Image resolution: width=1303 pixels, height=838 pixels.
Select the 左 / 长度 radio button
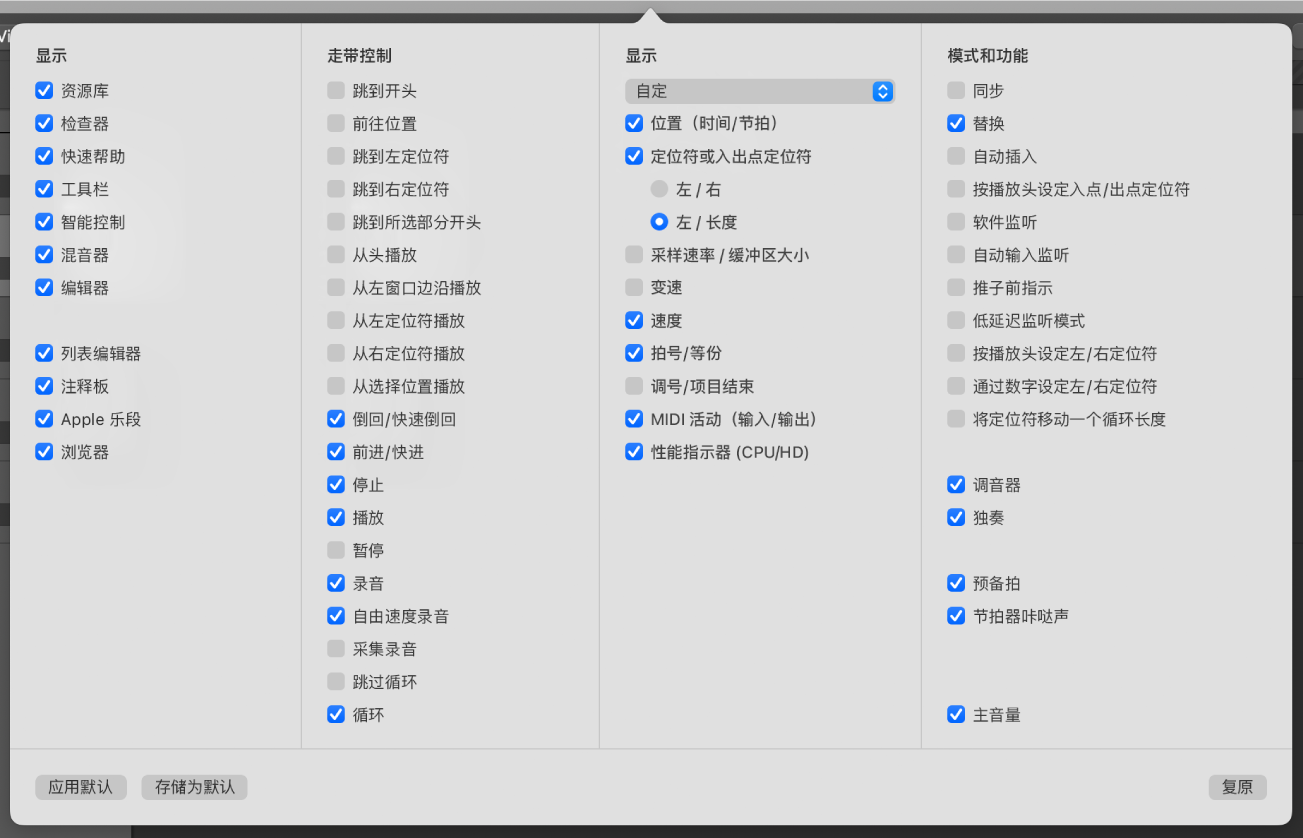659,222
